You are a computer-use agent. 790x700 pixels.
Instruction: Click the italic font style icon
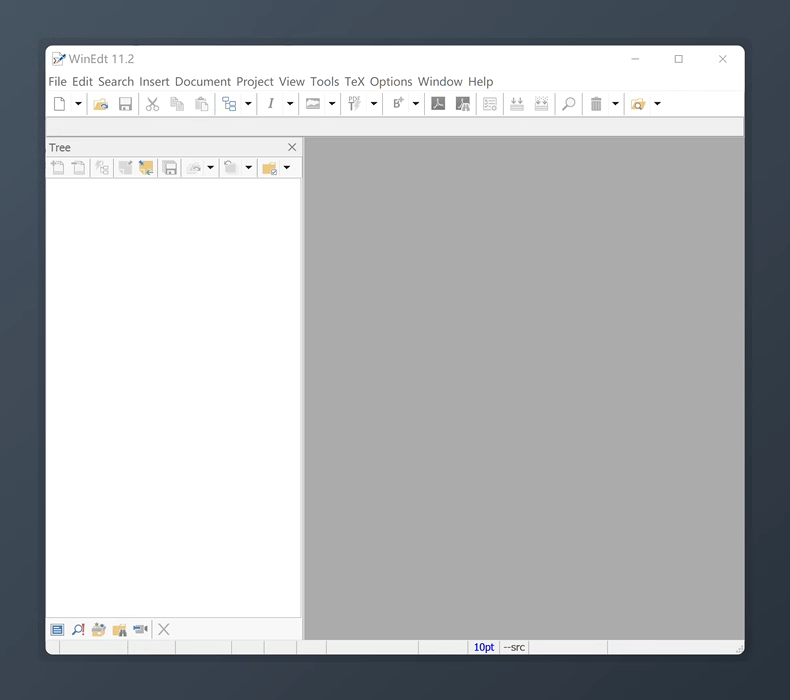[x=270, y=104]
